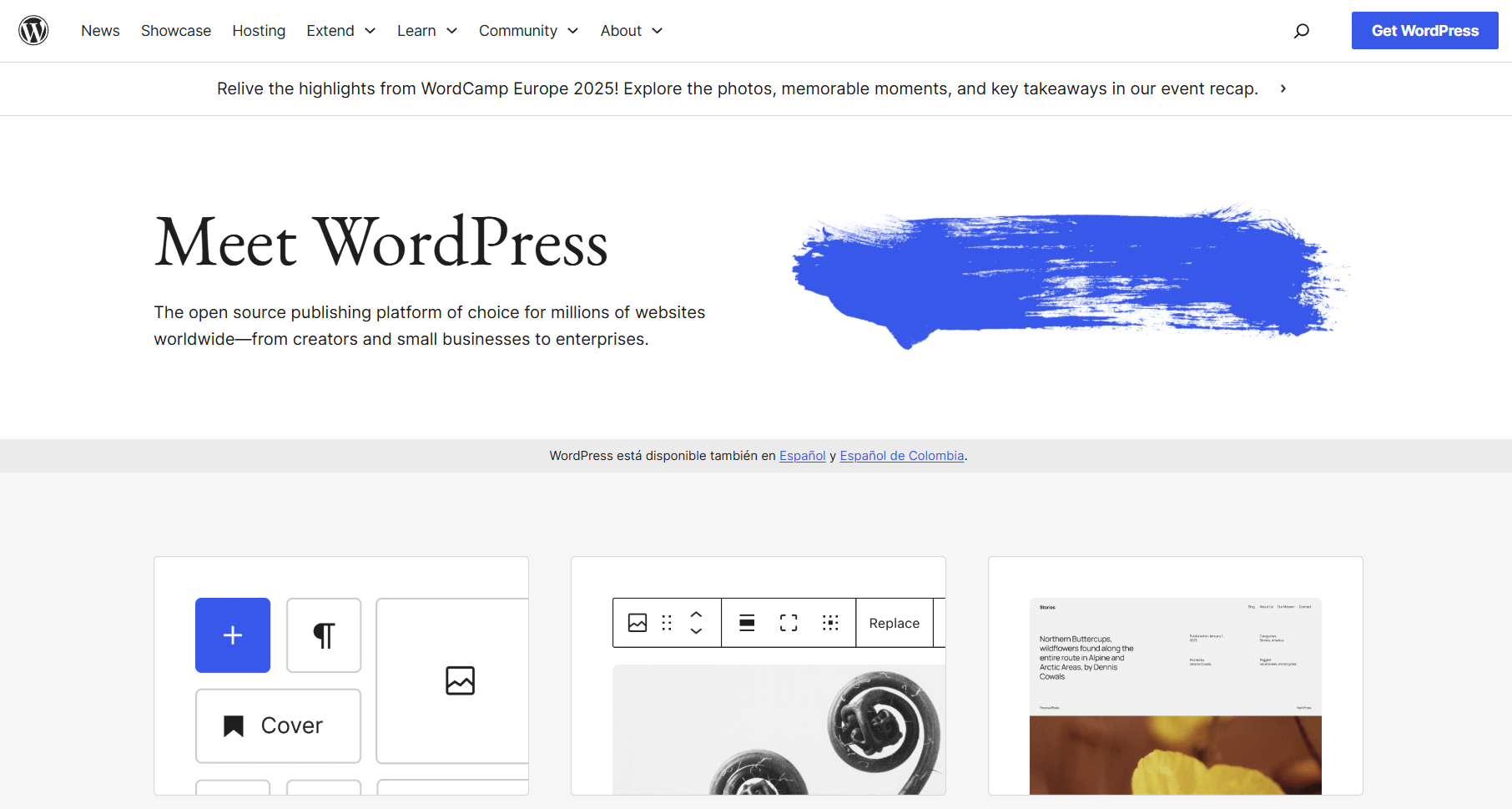Open the Español link

(802, 456)
